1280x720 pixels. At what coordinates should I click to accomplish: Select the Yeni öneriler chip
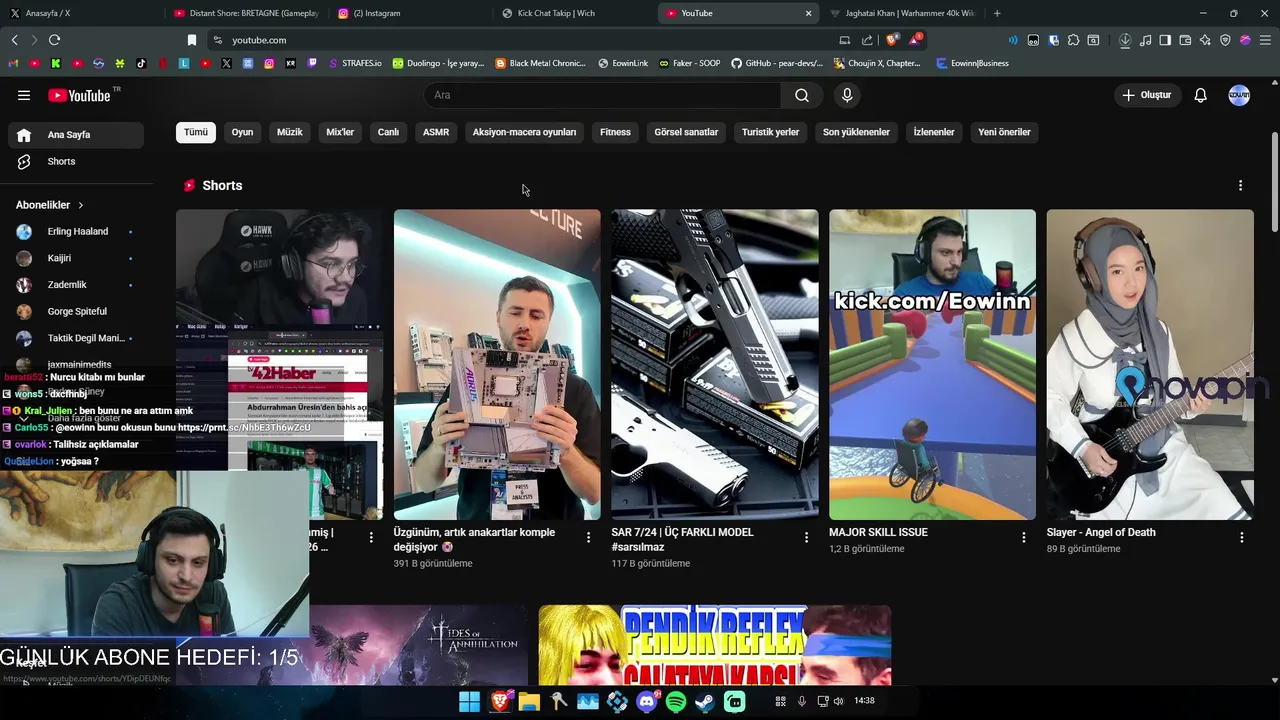(1004, 132)
